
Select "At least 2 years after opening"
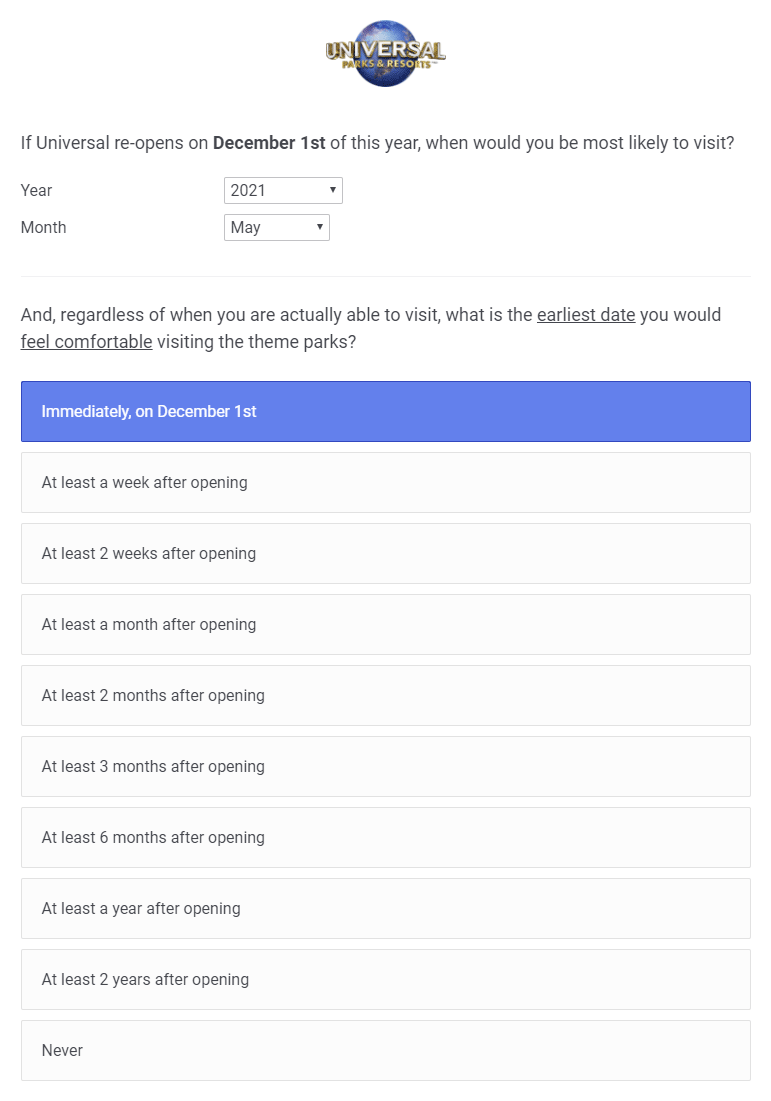click(x=385, y=979)
